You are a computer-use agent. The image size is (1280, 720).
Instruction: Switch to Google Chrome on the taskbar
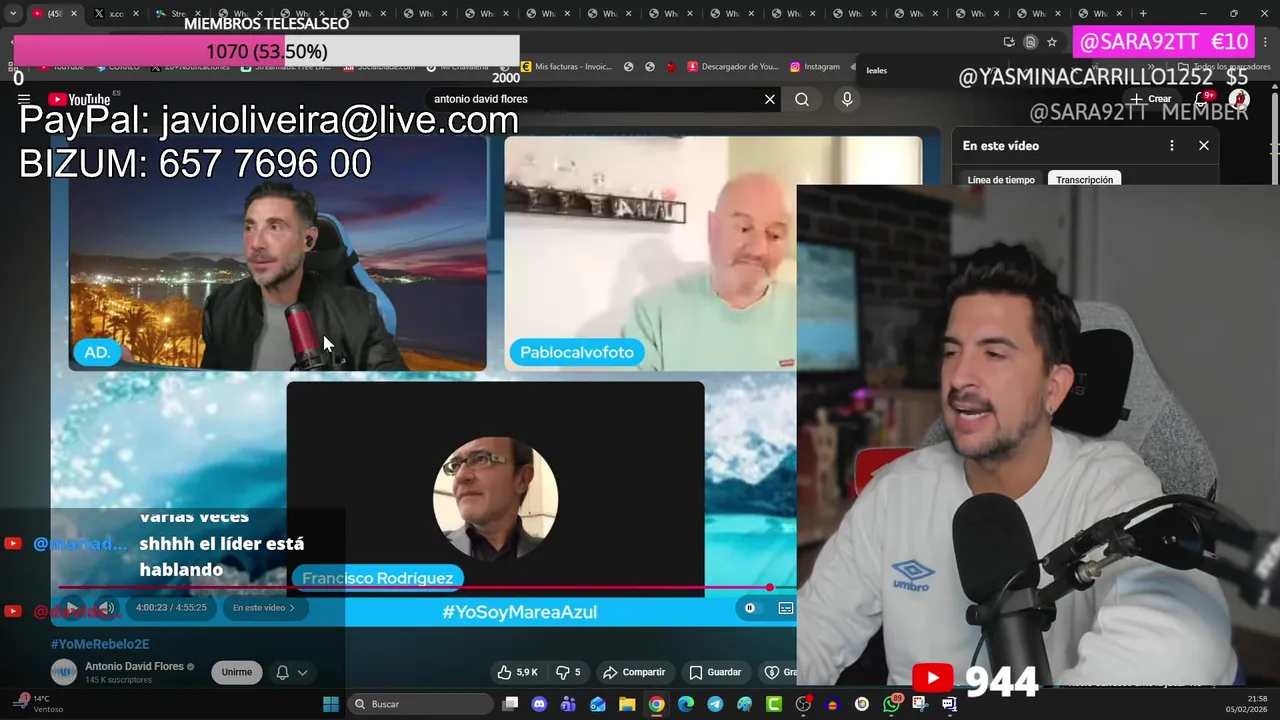656,704
